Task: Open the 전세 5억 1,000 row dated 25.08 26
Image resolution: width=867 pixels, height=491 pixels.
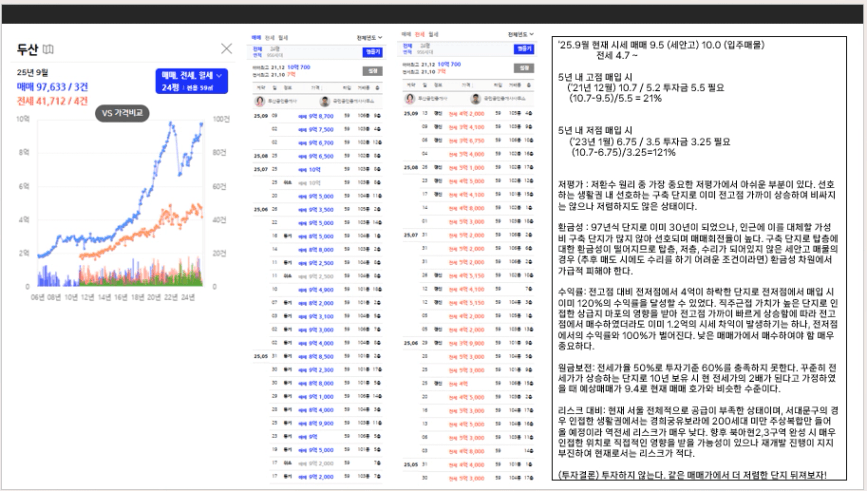Action: [468, 168]
